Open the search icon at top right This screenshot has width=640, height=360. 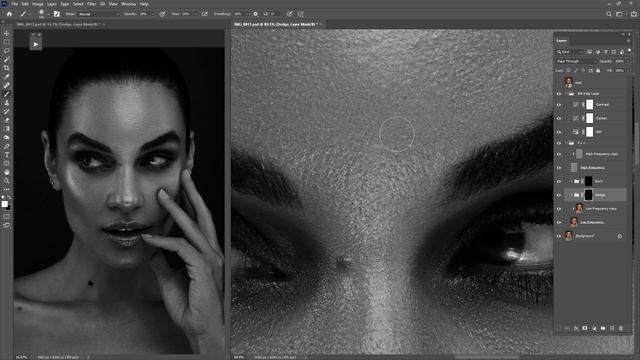click(x=609, y=14)
